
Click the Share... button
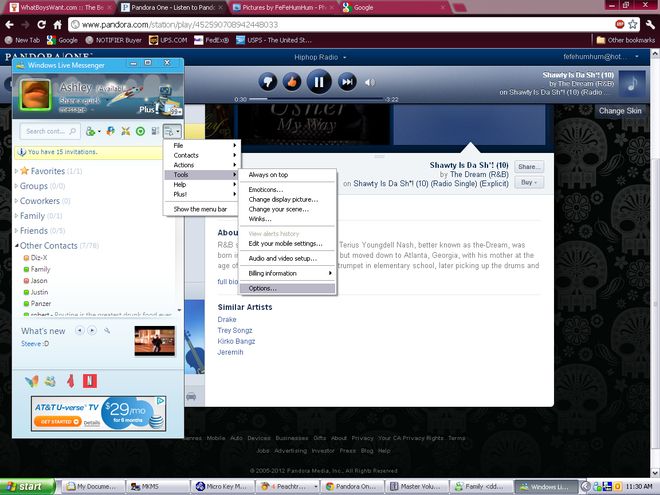529,166
